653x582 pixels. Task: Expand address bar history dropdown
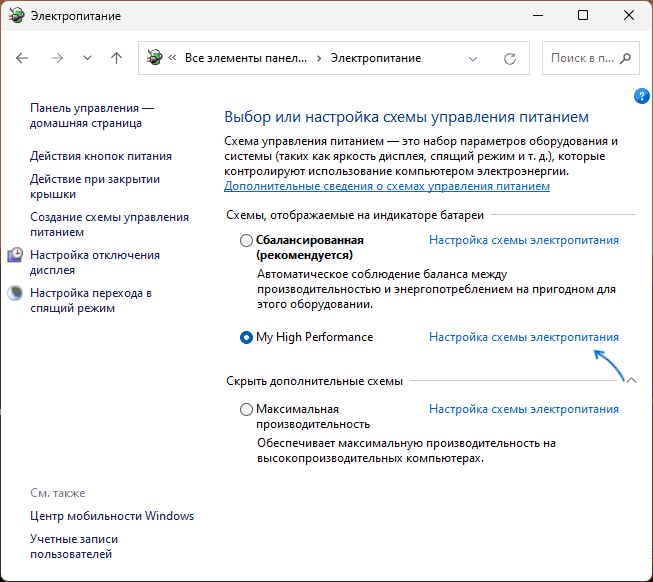[473, 59]
